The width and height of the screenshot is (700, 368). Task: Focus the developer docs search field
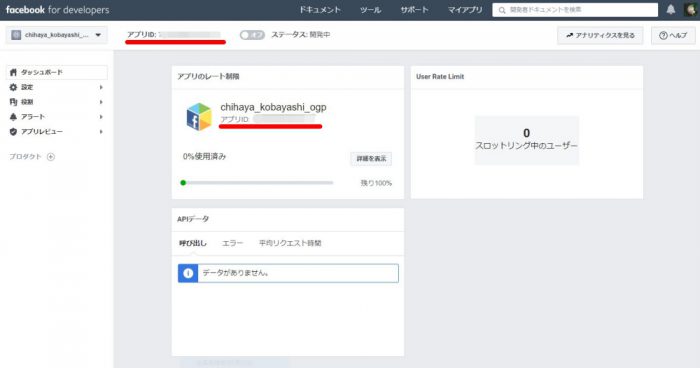pyautogui.click(x=575, y=10)
